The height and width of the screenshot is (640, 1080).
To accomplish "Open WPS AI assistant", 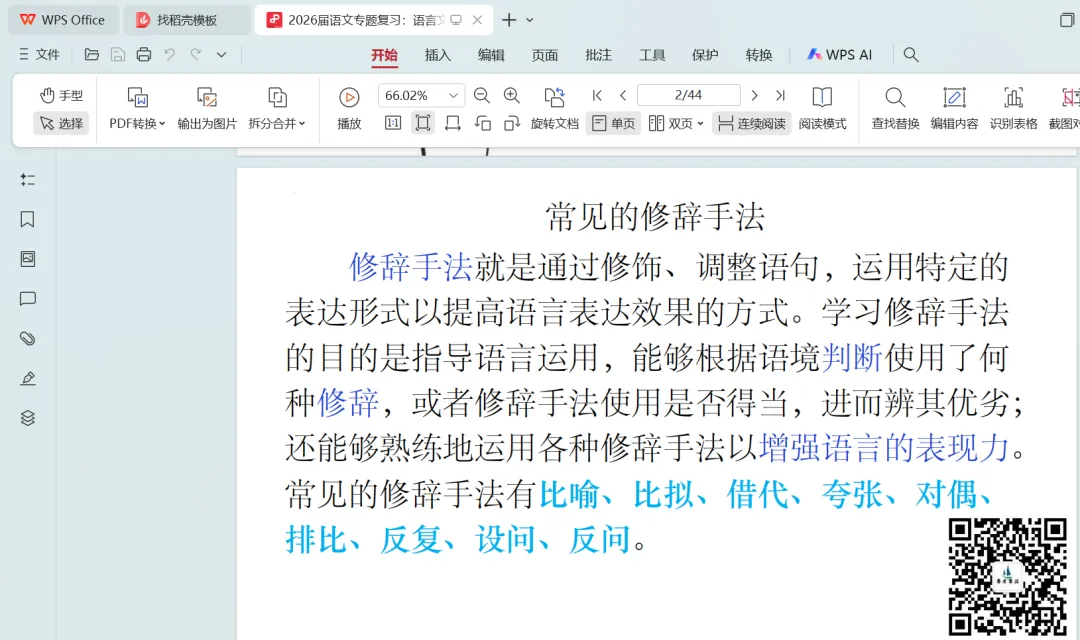I will (x=840, y=54).
